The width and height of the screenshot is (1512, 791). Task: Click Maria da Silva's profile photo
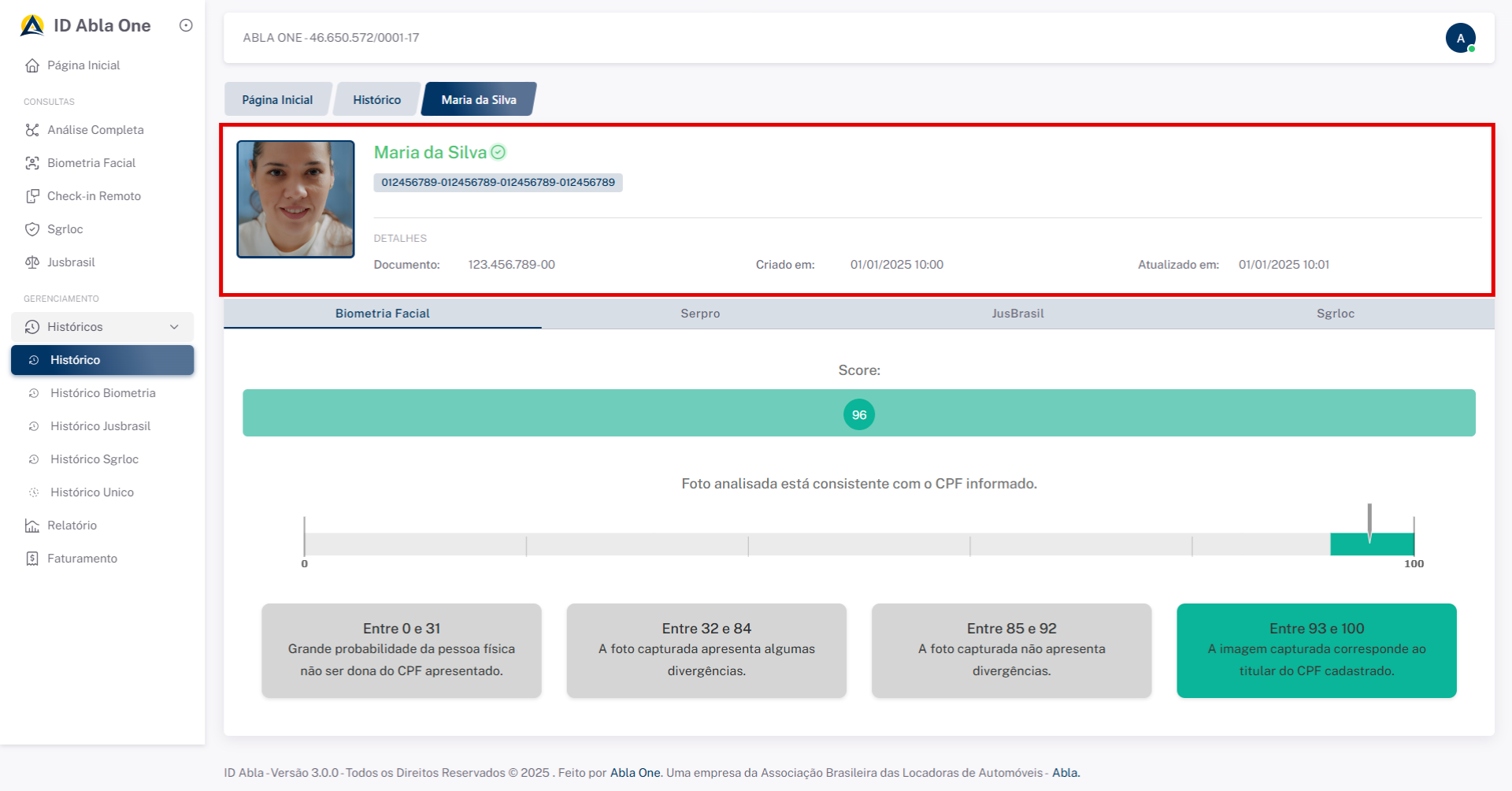click(296, 199)
